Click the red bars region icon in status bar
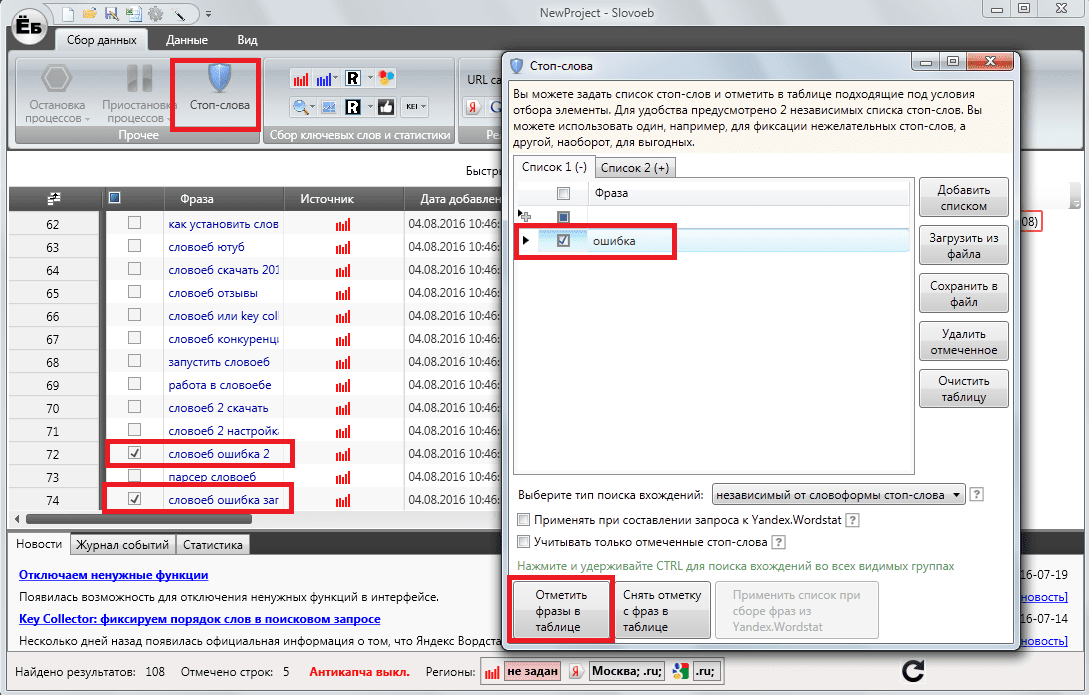1089x695 pixels. click(x=492, y=671)
